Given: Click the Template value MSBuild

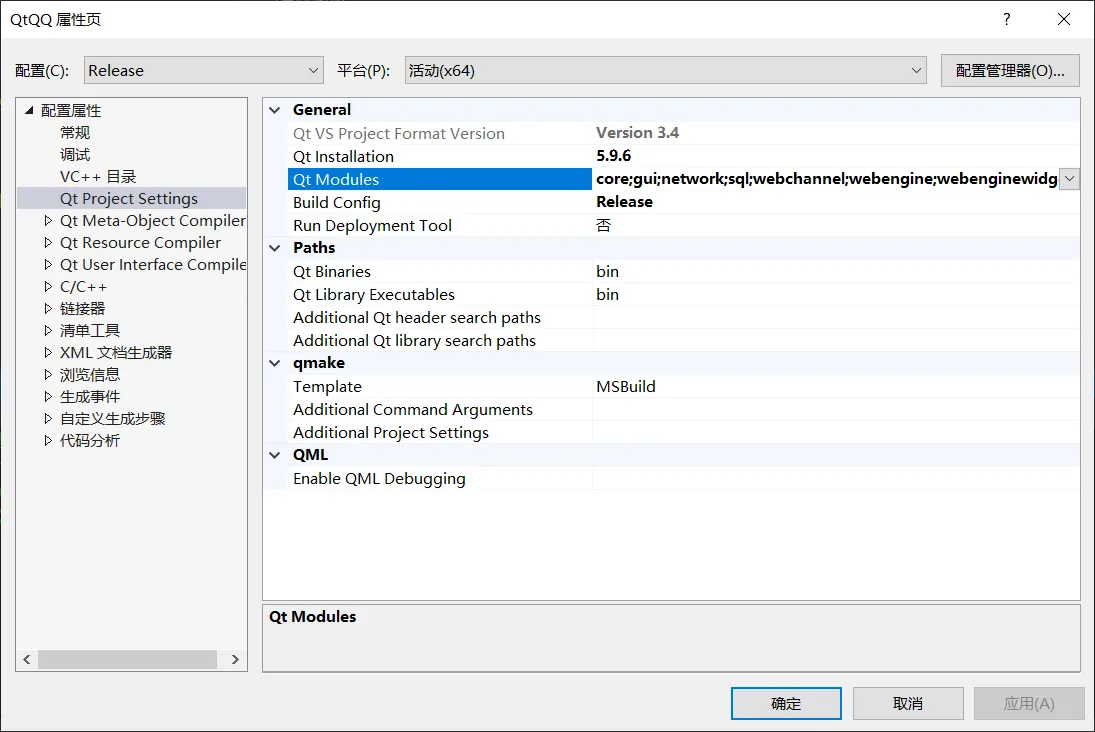Looking at the screenshot, I should [626, 387].
